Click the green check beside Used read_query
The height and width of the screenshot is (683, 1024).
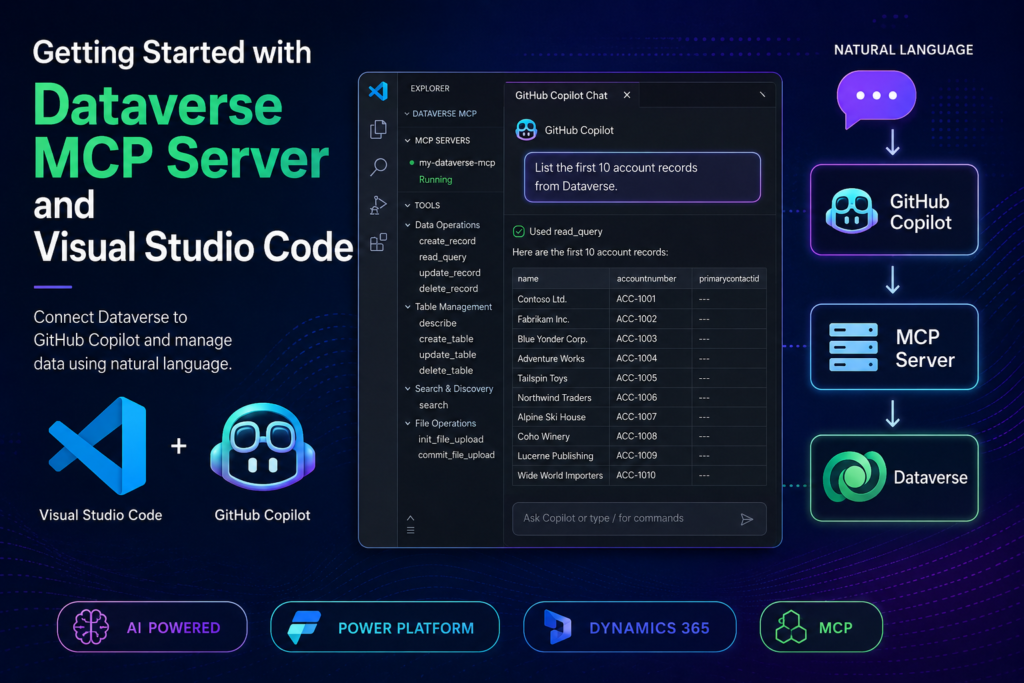pos(519,231)
